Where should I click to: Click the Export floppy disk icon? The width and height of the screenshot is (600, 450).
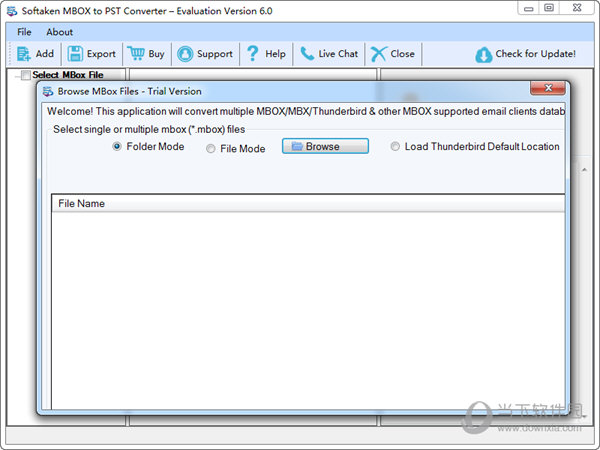(75, 54)
